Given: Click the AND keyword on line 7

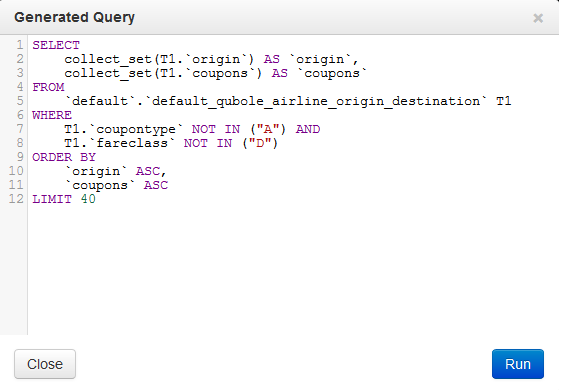Looking at the screenshot, I should [308, 130].
